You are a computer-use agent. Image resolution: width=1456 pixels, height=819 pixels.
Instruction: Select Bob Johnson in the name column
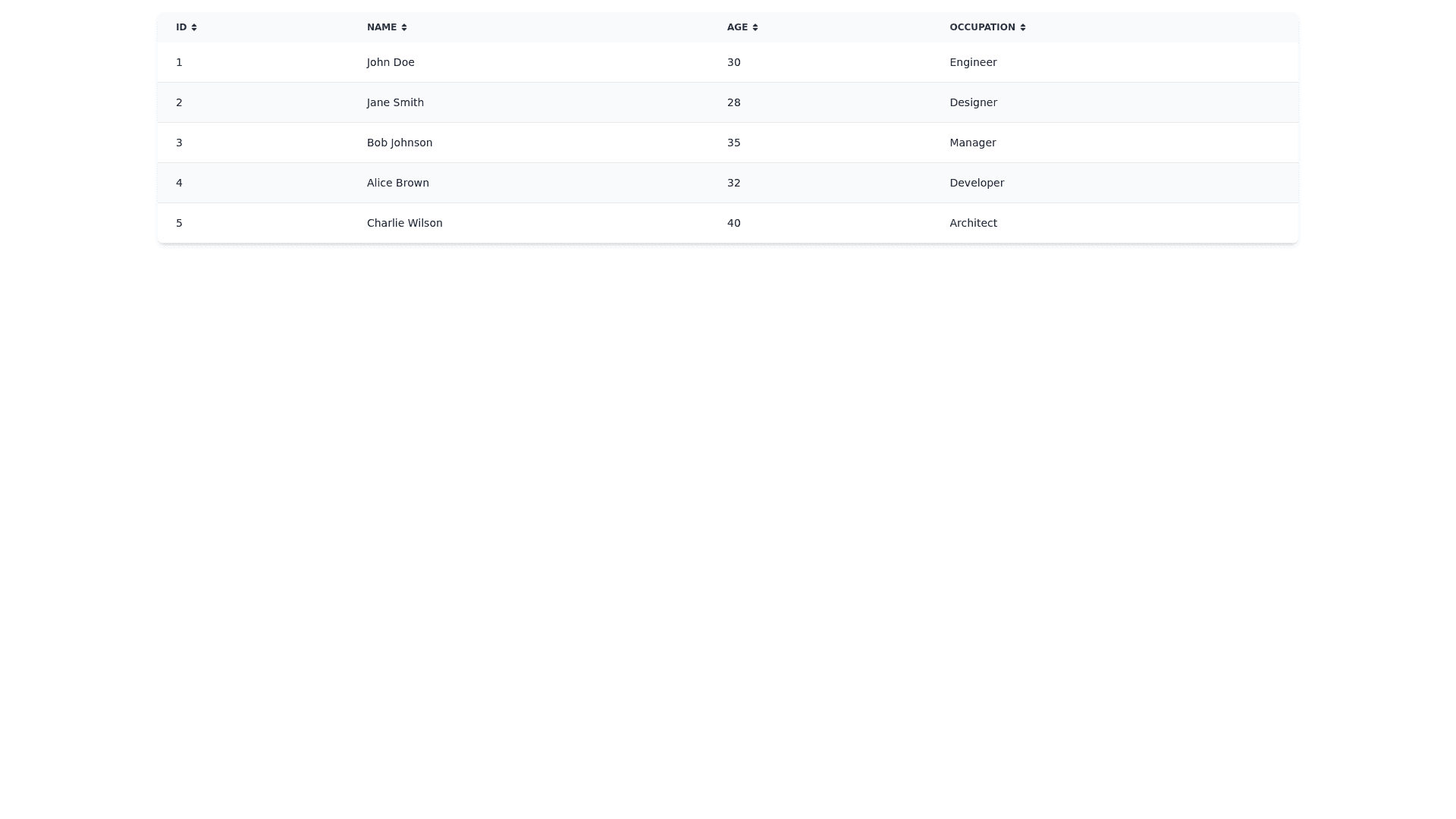(400, 143)
